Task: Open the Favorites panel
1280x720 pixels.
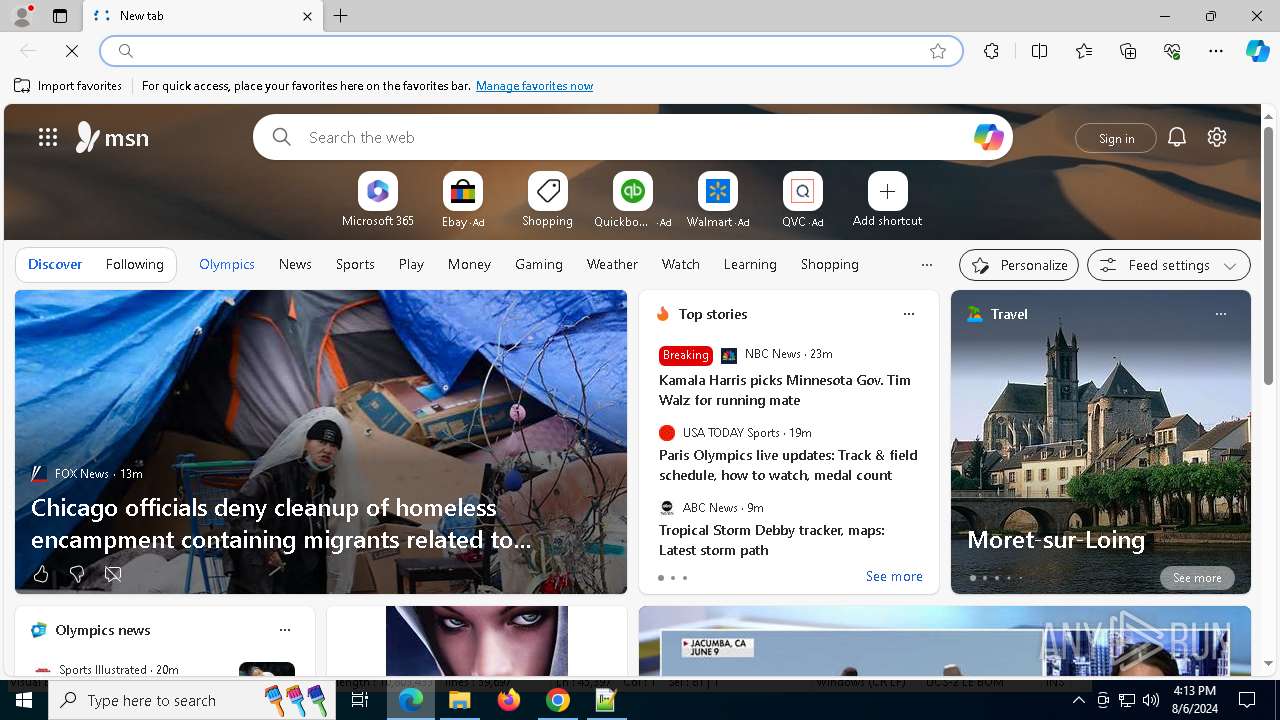Action: 1084,51
